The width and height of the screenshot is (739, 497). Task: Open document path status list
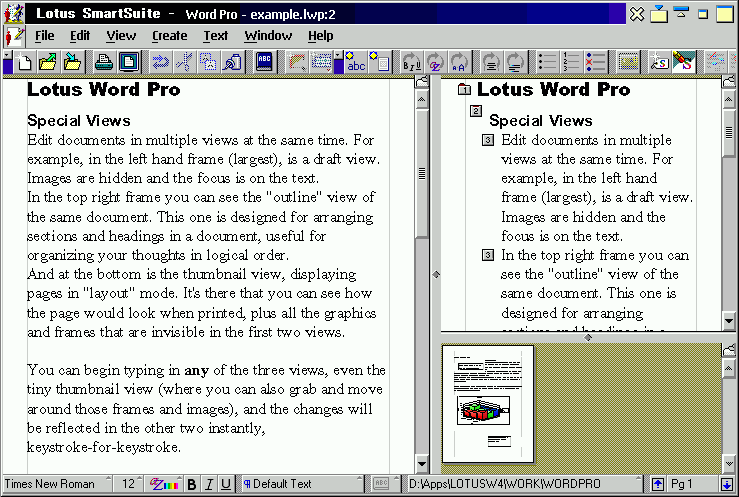pos(524,484)
